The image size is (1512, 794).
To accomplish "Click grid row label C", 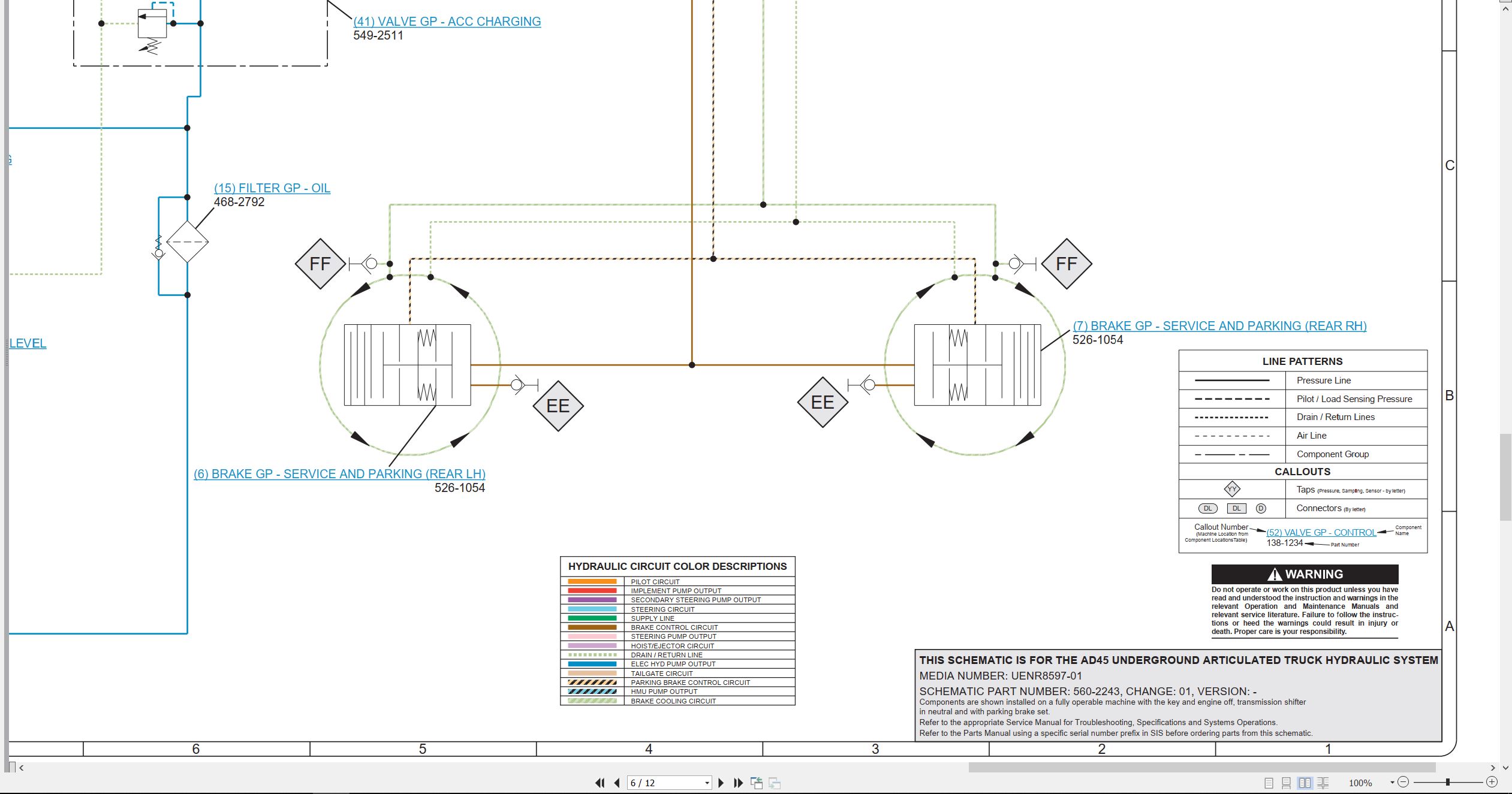I will coord(1450,165).
